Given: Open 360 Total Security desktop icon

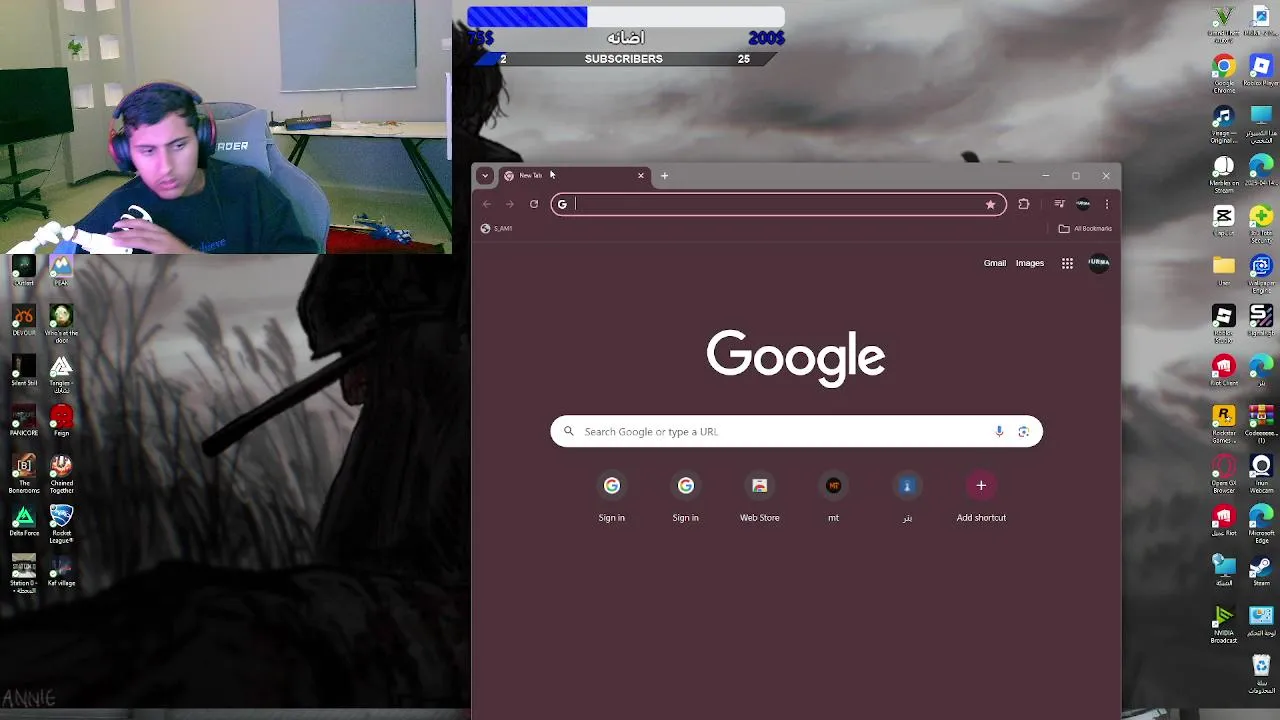Looking at the screenshot, I should coord(1261,223).
